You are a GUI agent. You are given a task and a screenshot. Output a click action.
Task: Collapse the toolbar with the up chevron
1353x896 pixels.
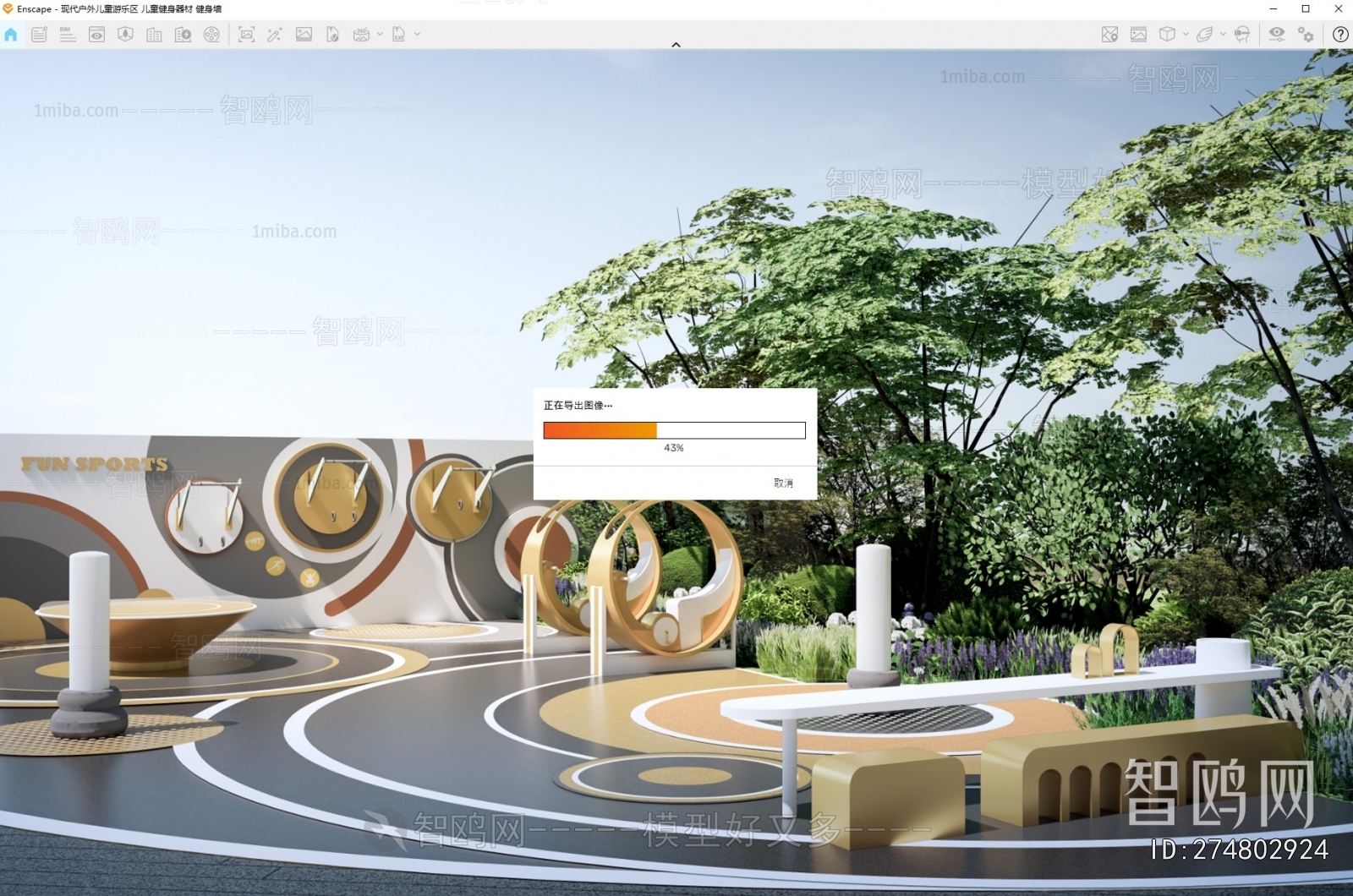coord(676,45)
